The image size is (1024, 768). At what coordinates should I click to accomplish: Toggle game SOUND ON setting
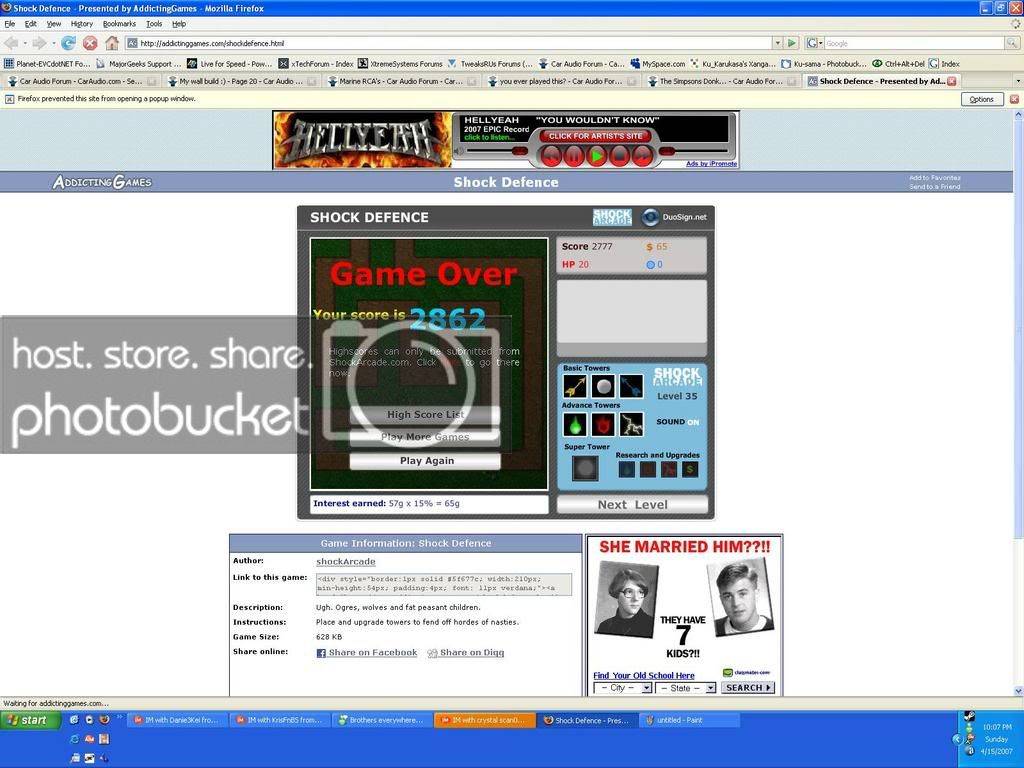click(x=677, y=422)
